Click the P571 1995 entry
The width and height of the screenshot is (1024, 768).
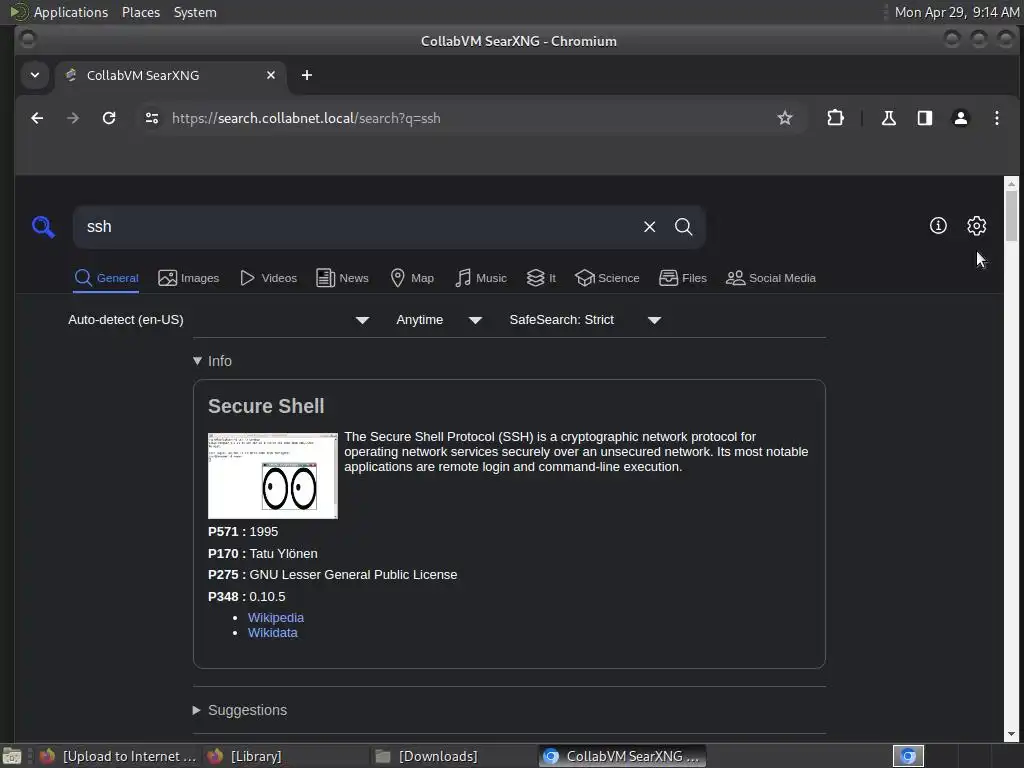(x=243, y=532)
